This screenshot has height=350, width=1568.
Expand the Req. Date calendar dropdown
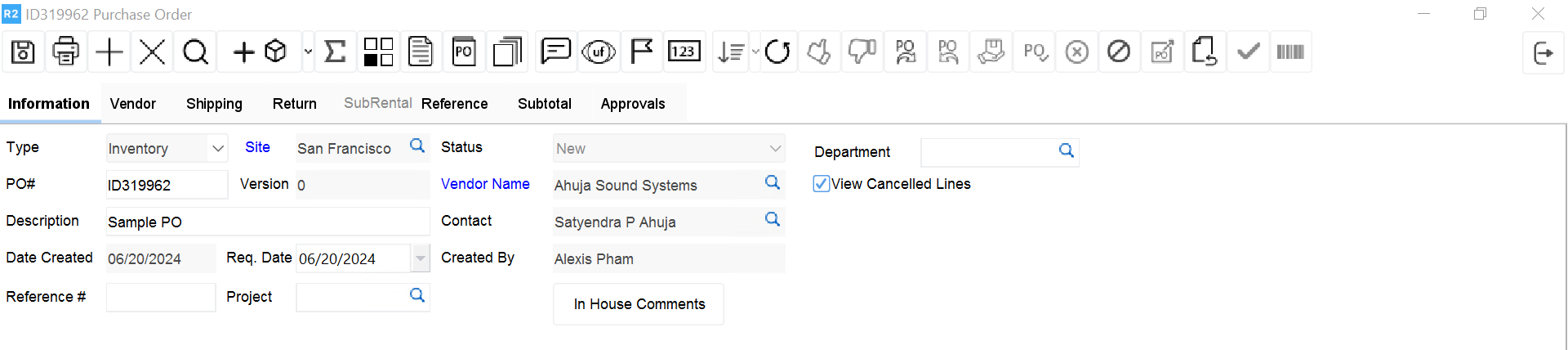click(420, 258)
